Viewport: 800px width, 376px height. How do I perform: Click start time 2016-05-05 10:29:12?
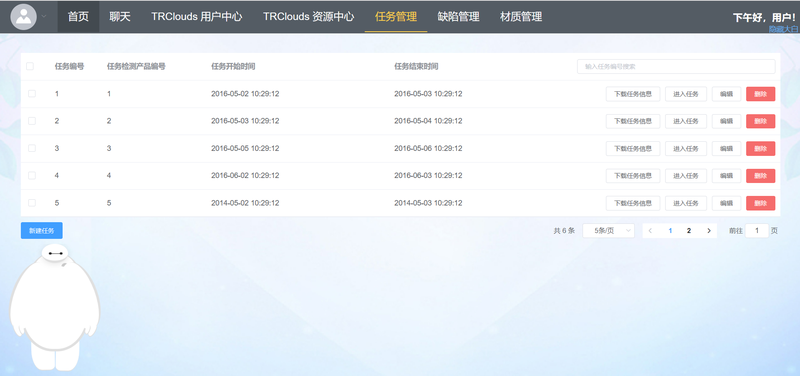pos(245,148)
